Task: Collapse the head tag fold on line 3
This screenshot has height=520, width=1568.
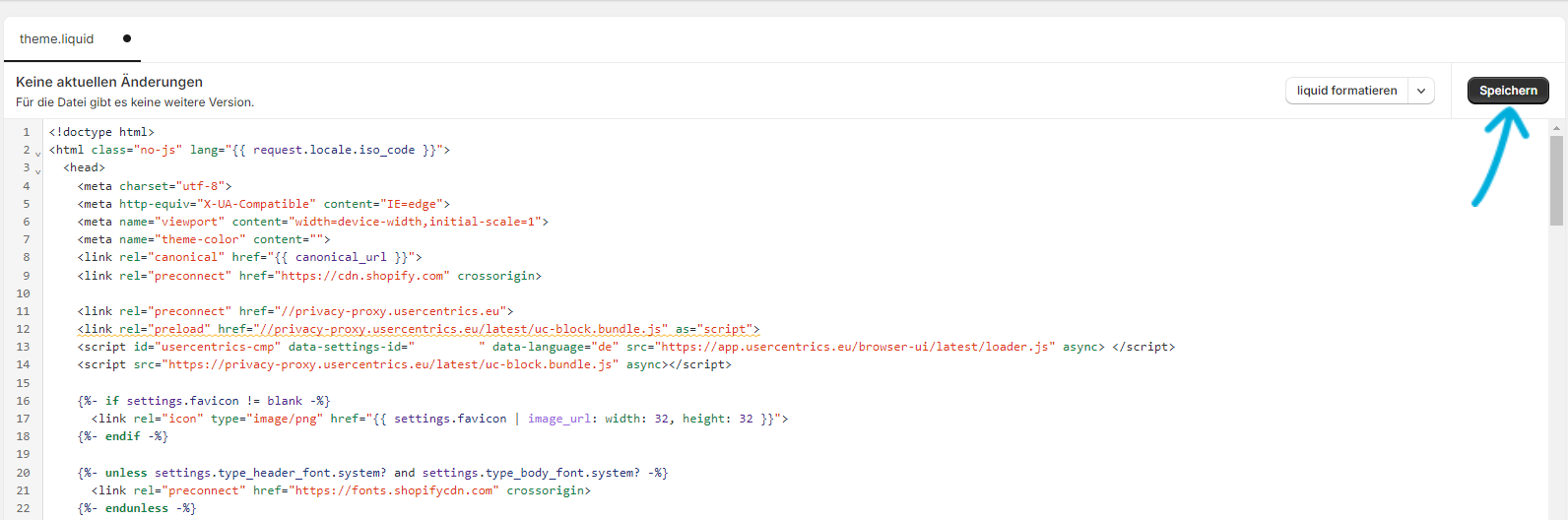Action: point(38,170)
